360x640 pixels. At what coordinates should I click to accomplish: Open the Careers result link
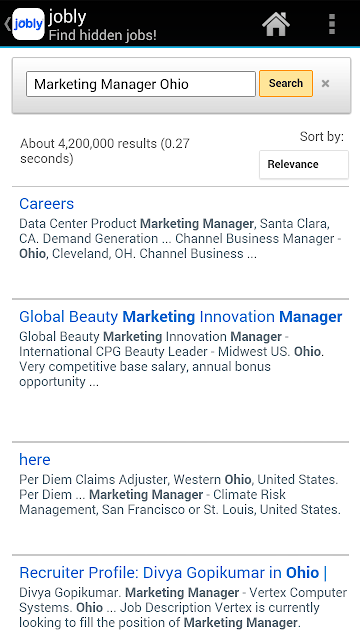click(x=47, y=204)
